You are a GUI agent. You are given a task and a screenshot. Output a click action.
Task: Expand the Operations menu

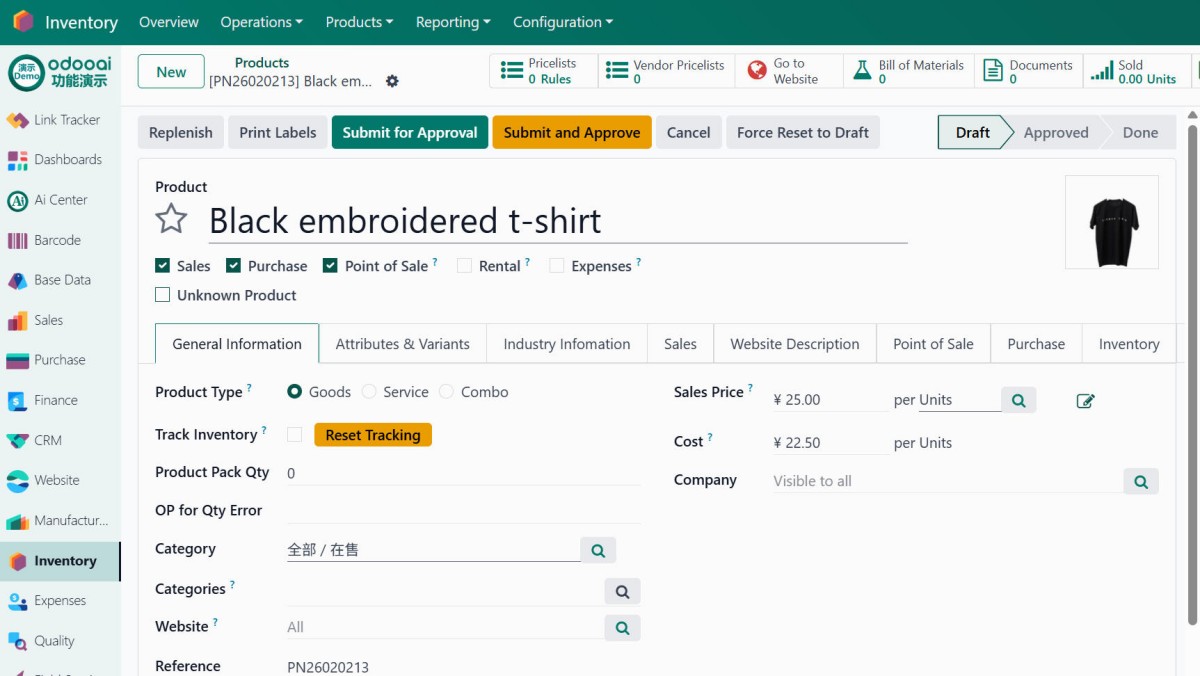(x=262, y=22)
